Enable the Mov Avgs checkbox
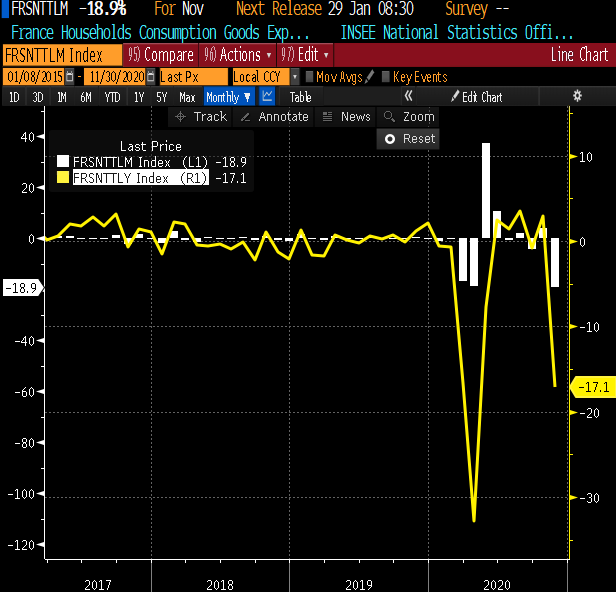 309,77
